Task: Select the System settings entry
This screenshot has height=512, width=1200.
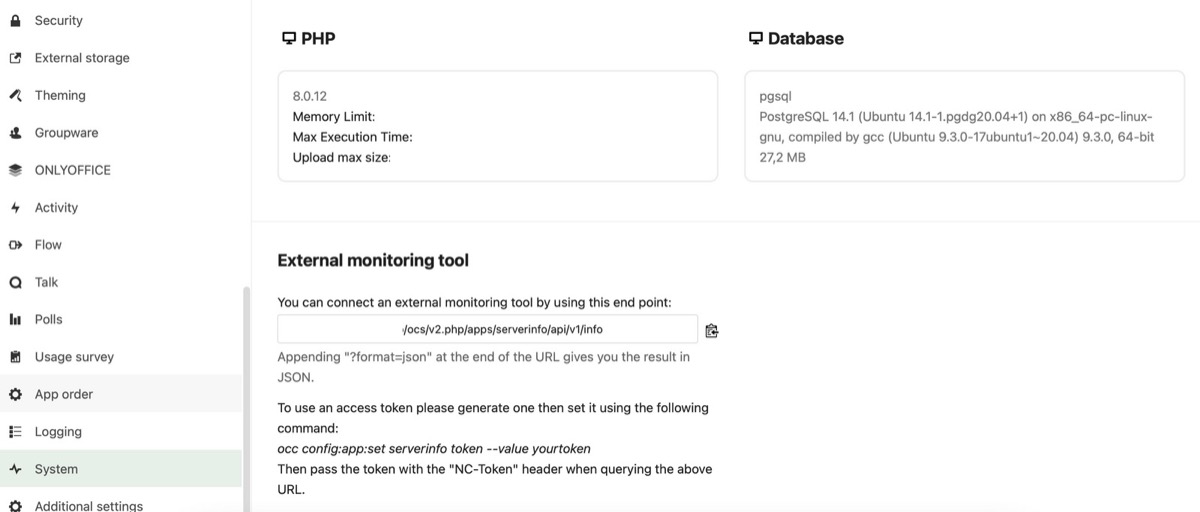Action: click(56, 469)
